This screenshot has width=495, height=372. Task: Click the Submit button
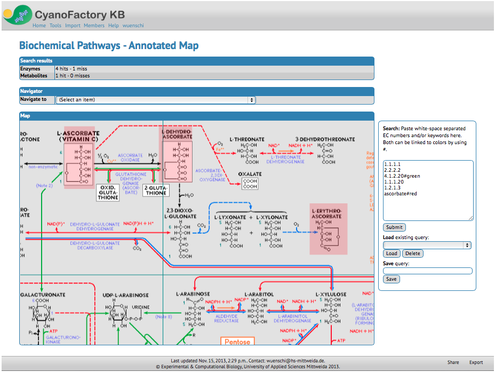point(394,227)
